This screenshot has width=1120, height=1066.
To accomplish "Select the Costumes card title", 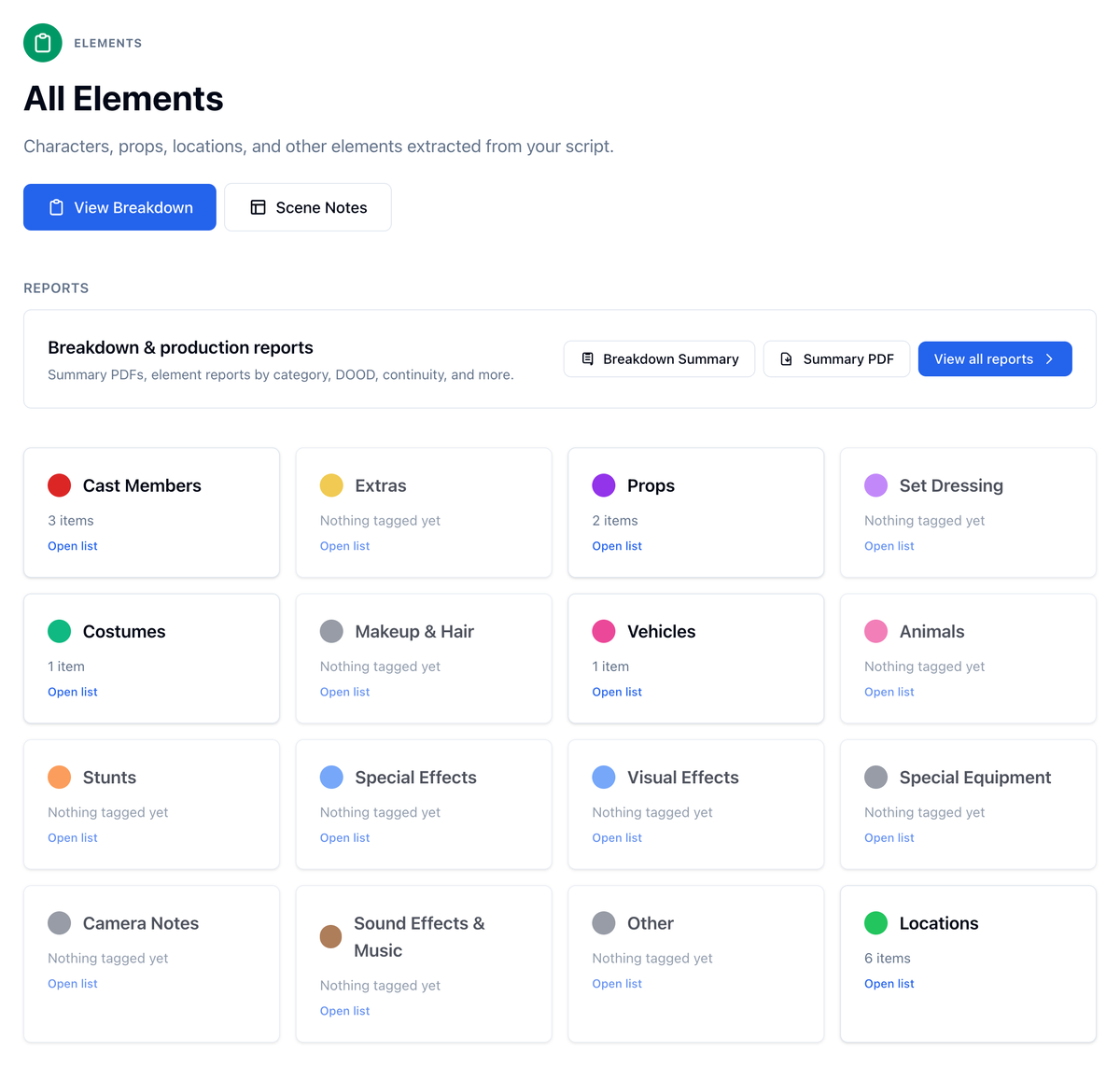I will click(124, 632).
